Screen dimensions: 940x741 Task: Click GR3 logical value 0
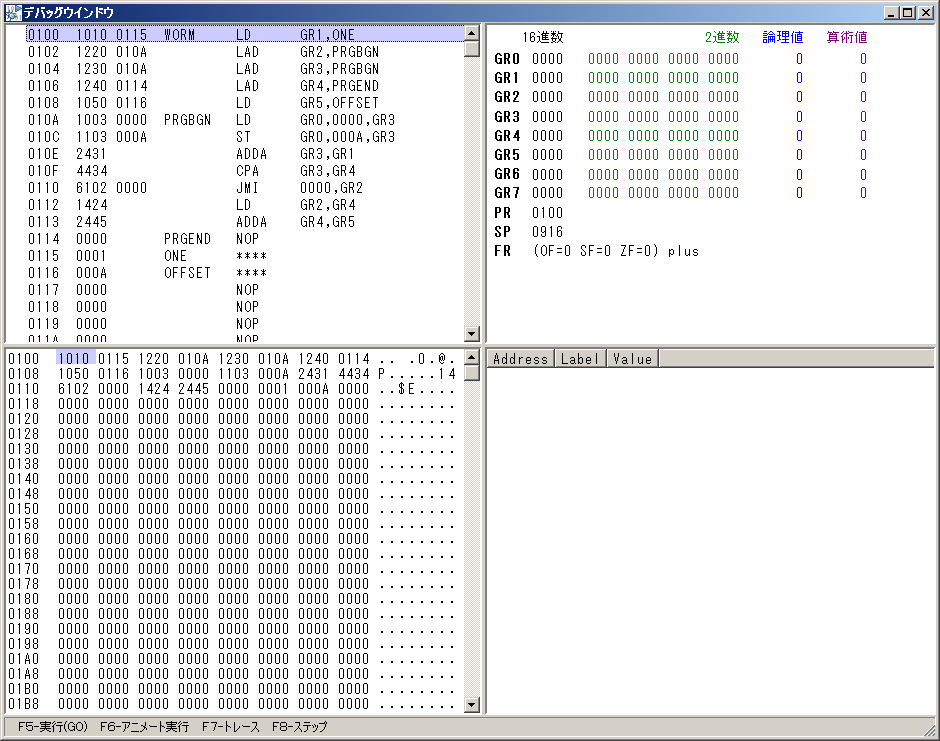point(799,116)
